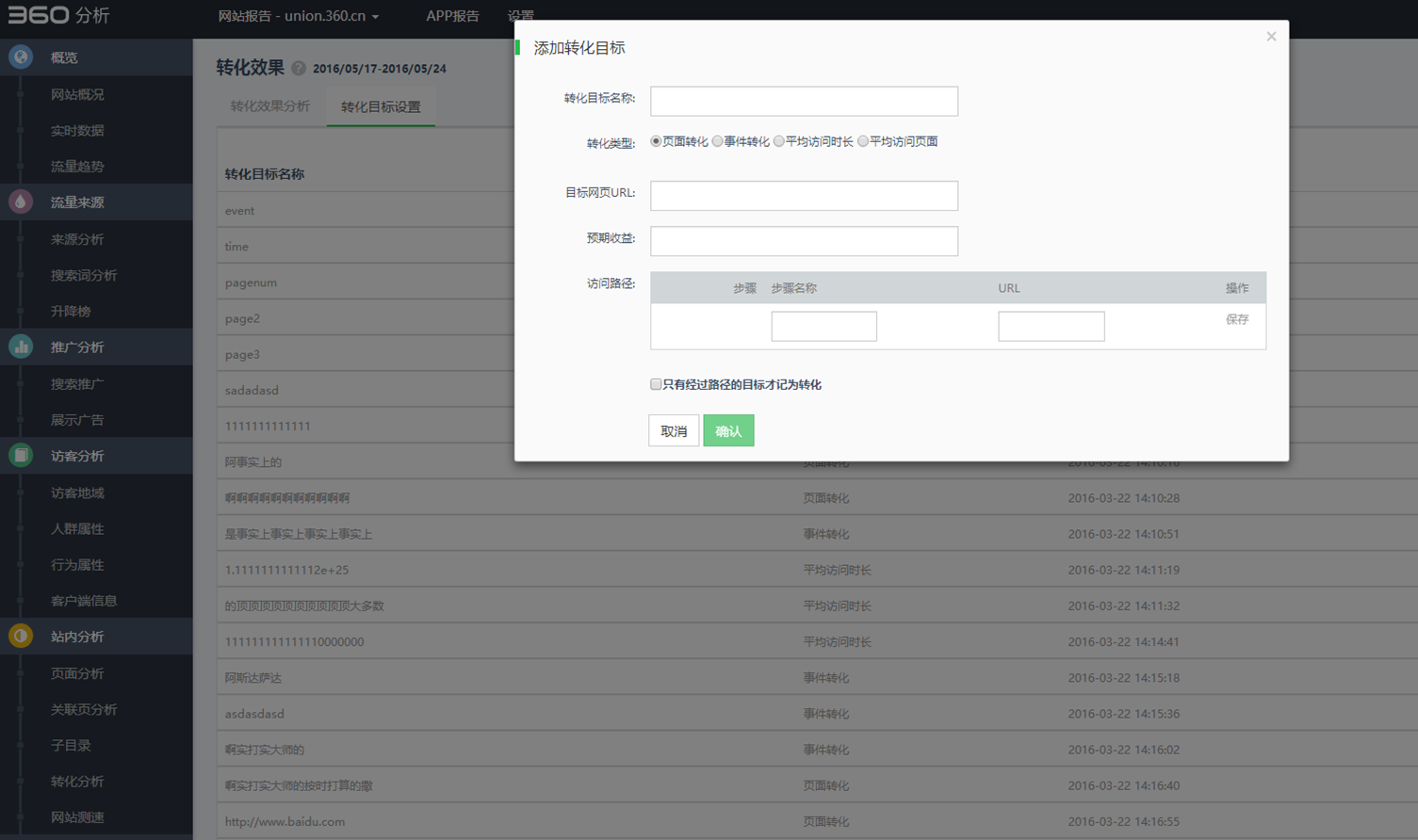Viewport: 1418px width, 840px height.
Task: Select the 事件转化 radio option
Action: tap(718, 141)
